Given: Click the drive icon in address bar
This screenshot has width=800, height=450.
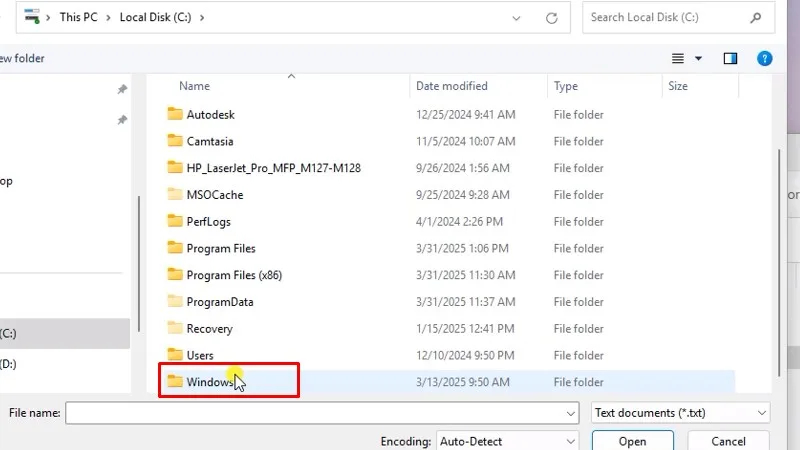Looking at the screenshot, I should 33,17.
